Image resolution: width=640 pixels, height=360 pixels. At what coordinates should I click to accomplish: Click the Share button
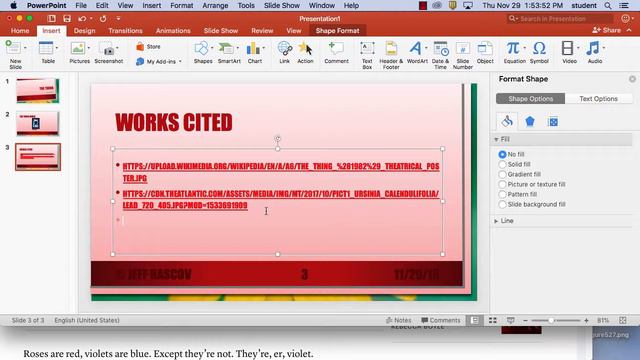(607, 30)
